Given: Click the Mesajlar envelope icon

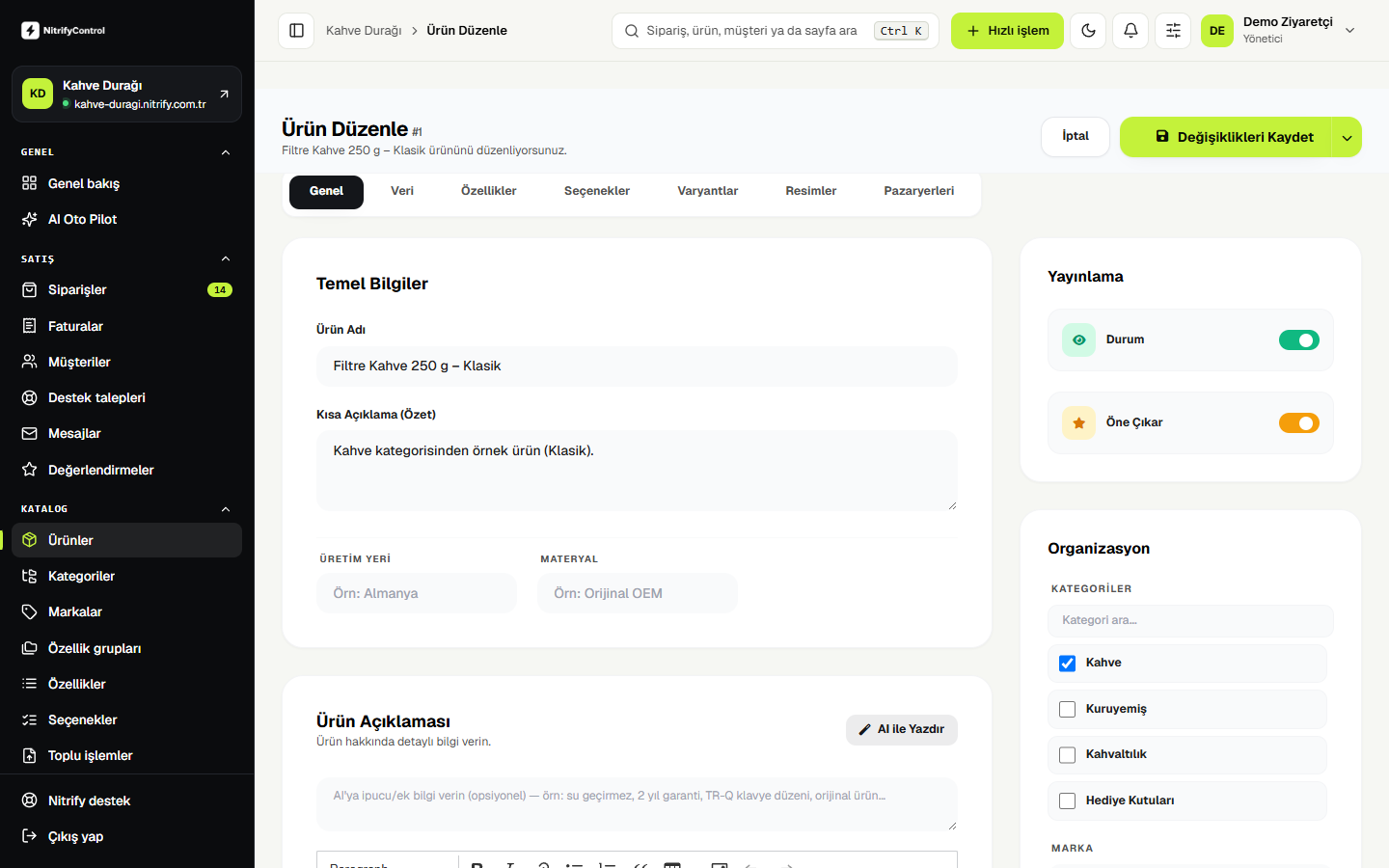Looking at the screenshot, I should tap(30, 433).
